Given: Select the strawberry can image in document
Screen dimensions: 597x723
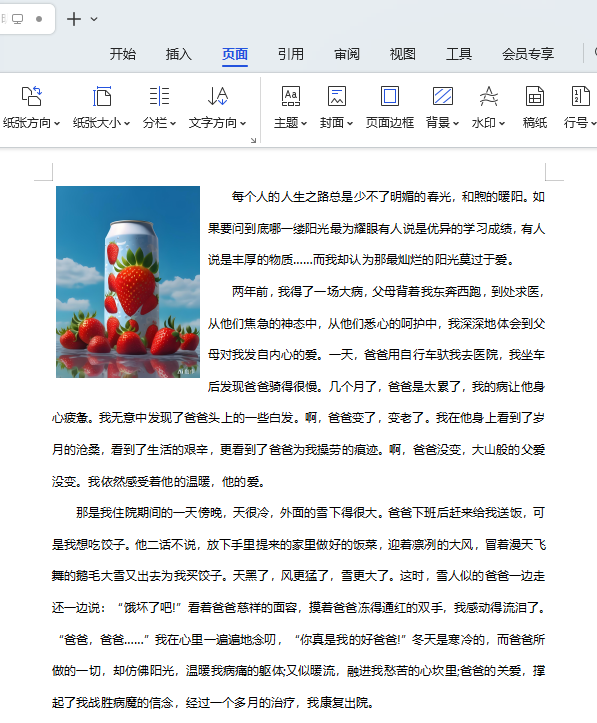Looking at the screenshot, I should (x=128, y=282).
